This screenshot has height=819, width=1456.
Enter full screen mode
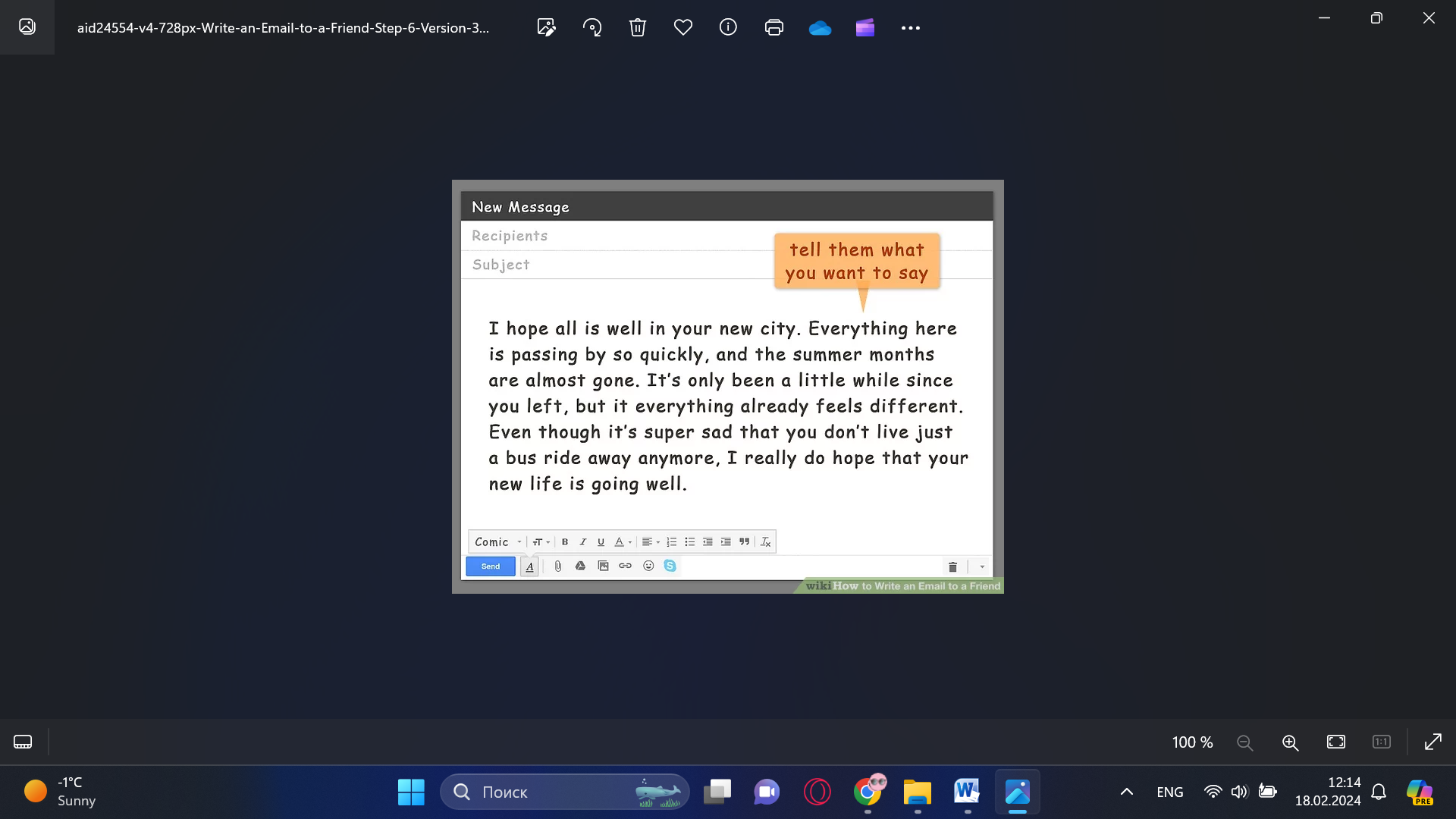(1432, 742)
